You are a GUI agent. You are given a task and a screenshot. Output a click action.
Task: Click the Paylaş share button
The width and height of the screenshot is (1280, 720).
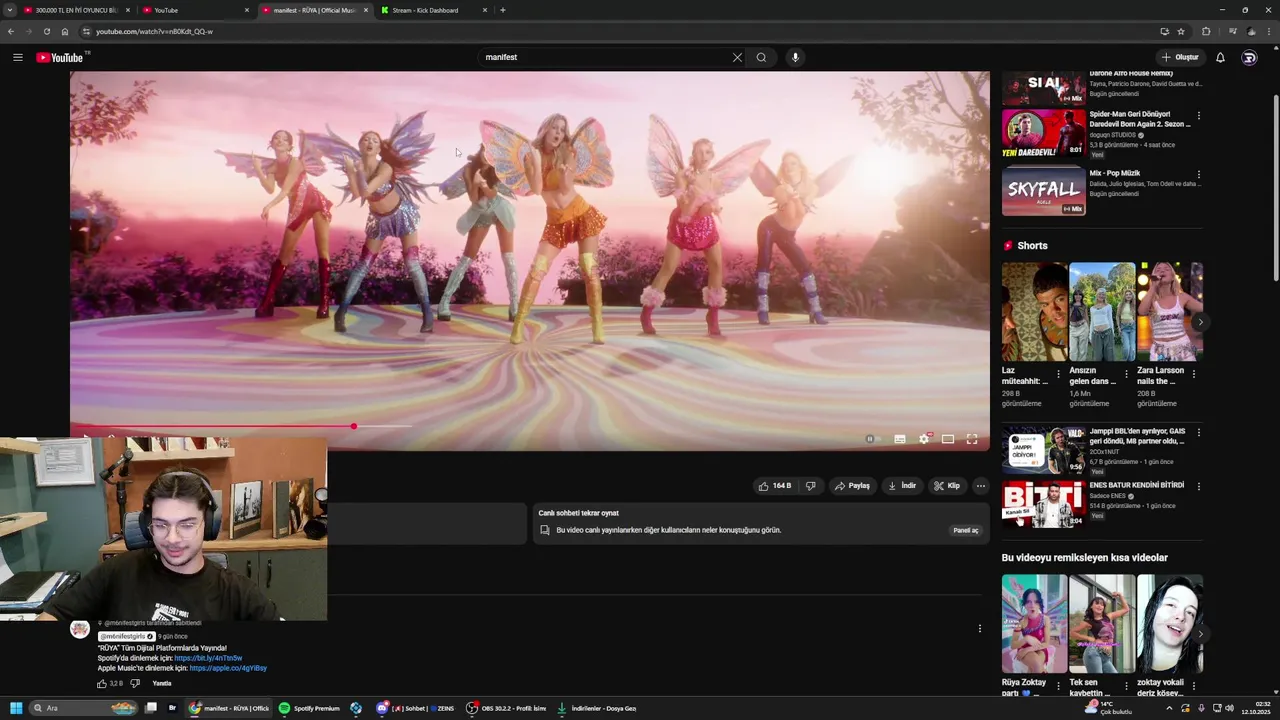pos(853,486)
